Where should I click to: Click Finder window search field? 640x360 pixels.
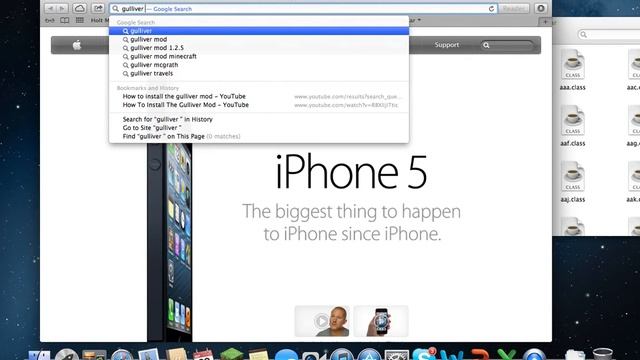(x=608, y=35)
